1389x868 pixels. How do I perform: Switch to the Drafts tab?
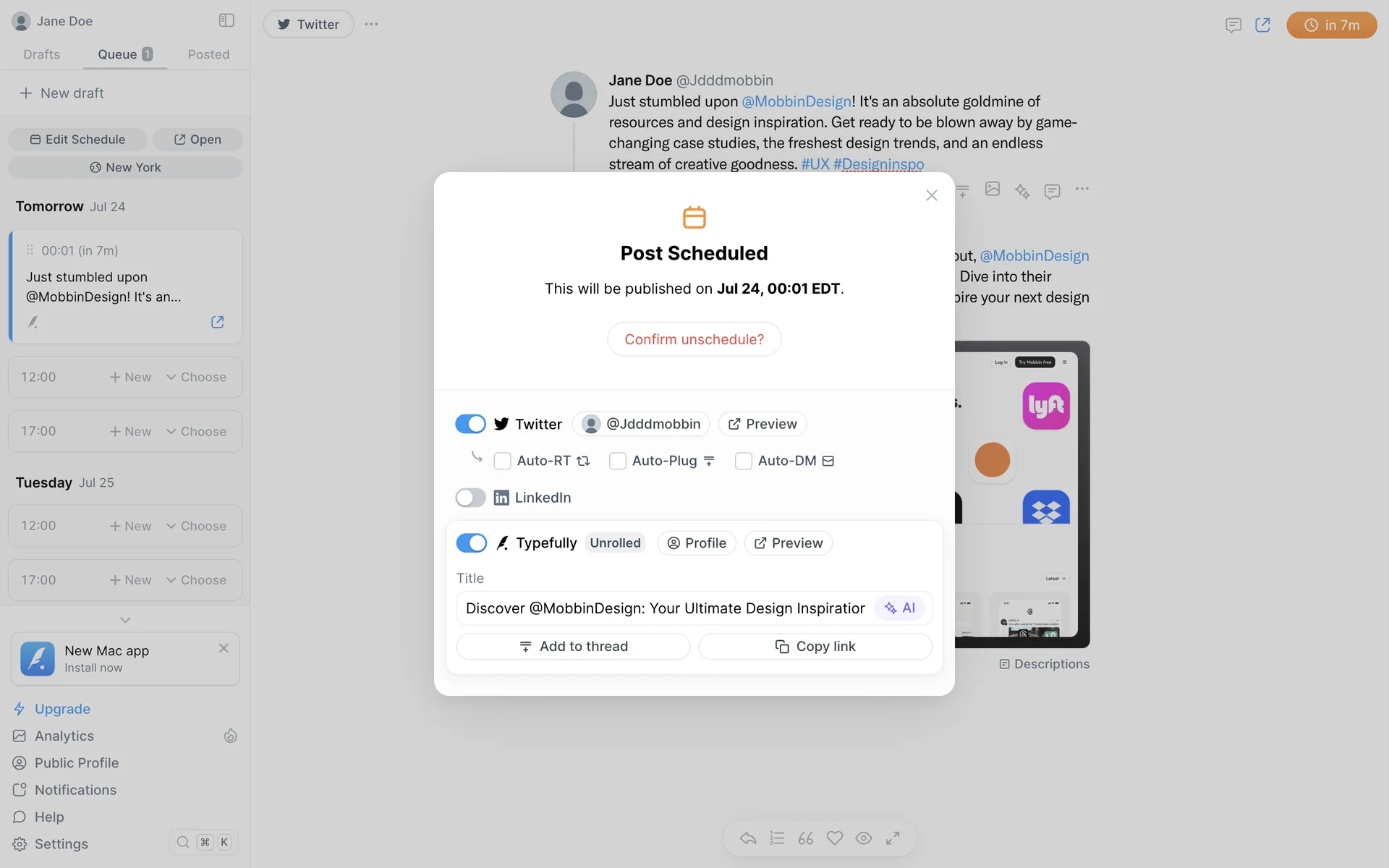click(41, 54)
